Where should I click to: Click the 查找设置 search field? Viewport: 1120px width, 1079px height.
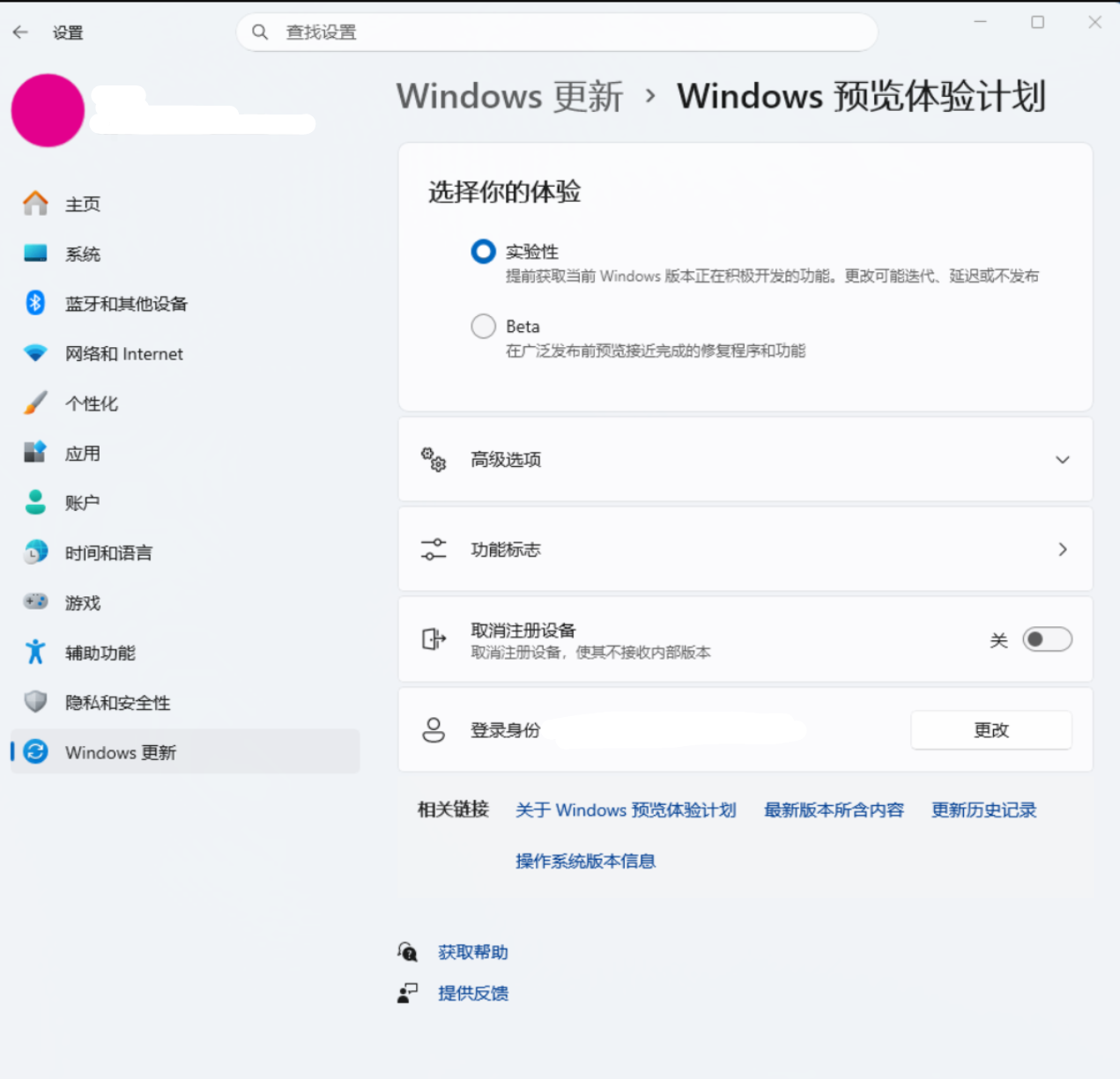point(557,33)
